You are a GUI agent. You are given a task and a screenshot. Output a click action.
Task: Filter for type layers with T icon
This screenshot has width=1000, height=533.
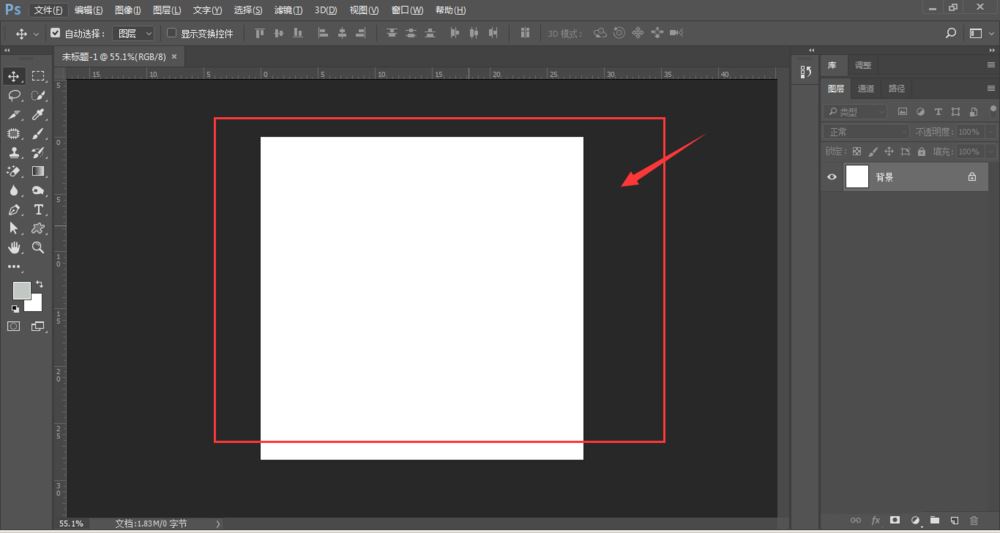[x=938, y=112]
